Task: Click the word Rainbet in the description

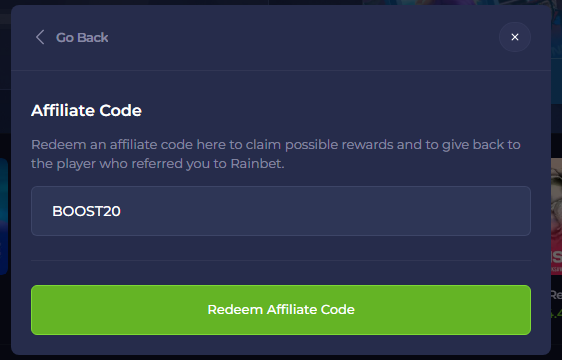Action: tap(257, 164)
